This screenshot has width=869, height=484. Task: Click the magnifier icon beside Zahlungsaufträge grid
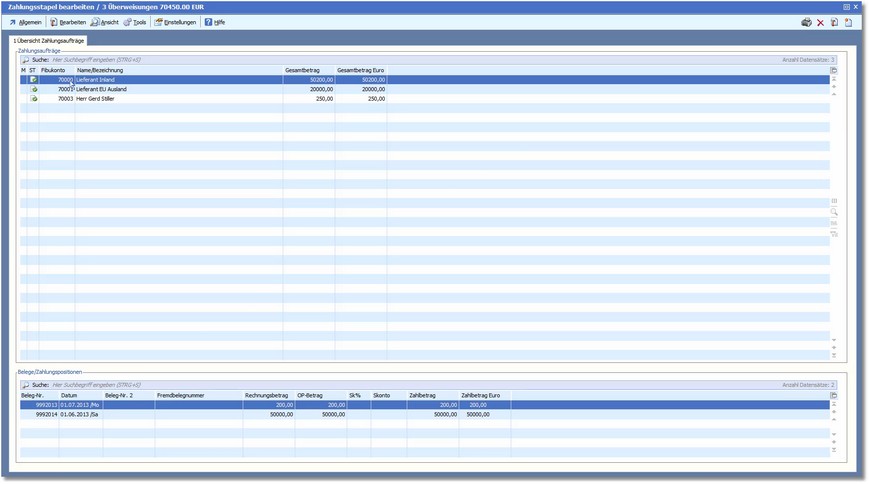click(834, 212)
